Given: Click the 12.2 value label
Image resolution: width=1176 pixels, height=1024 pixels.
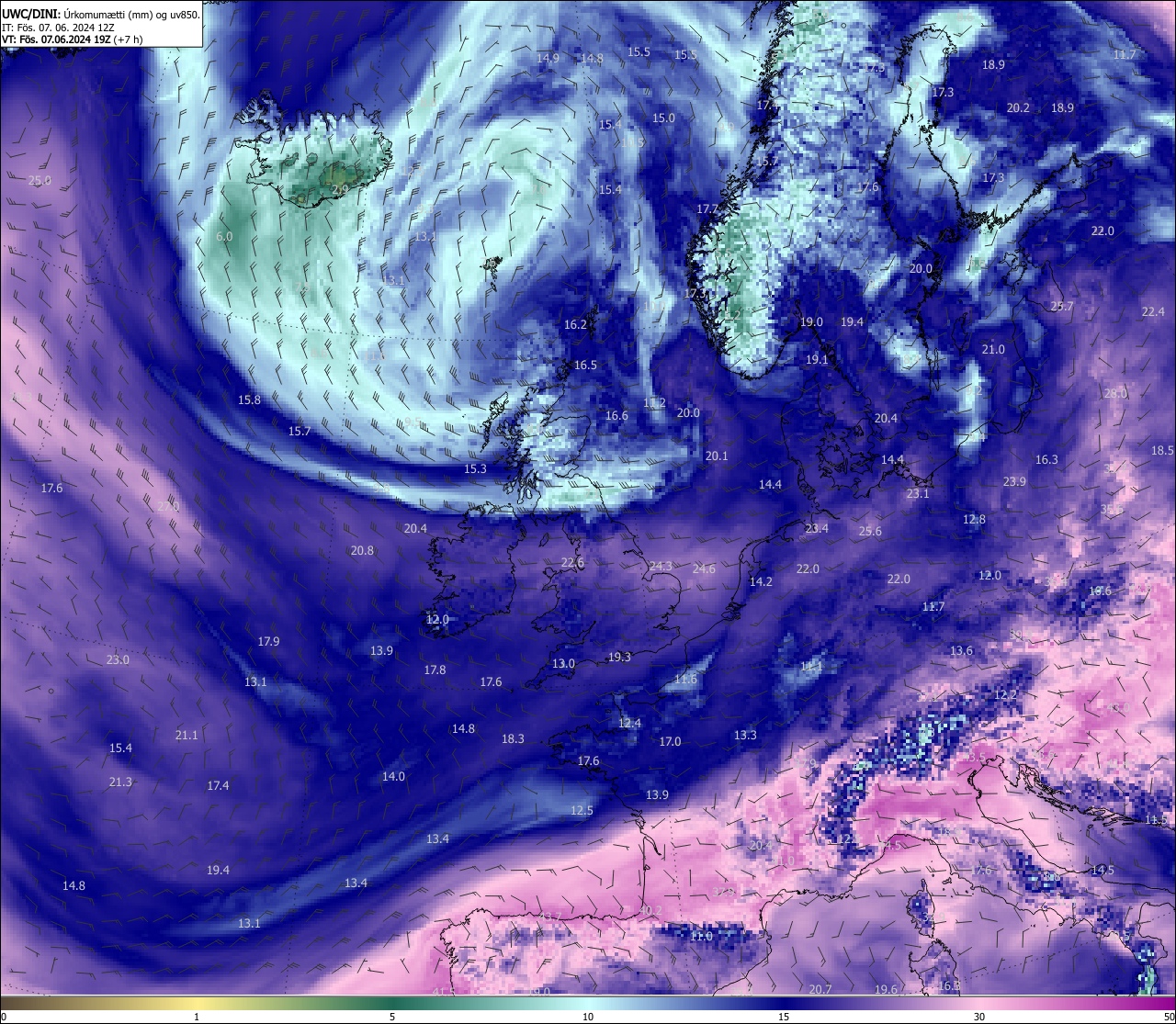Looking at the screenshot, I should (1006, 694).
